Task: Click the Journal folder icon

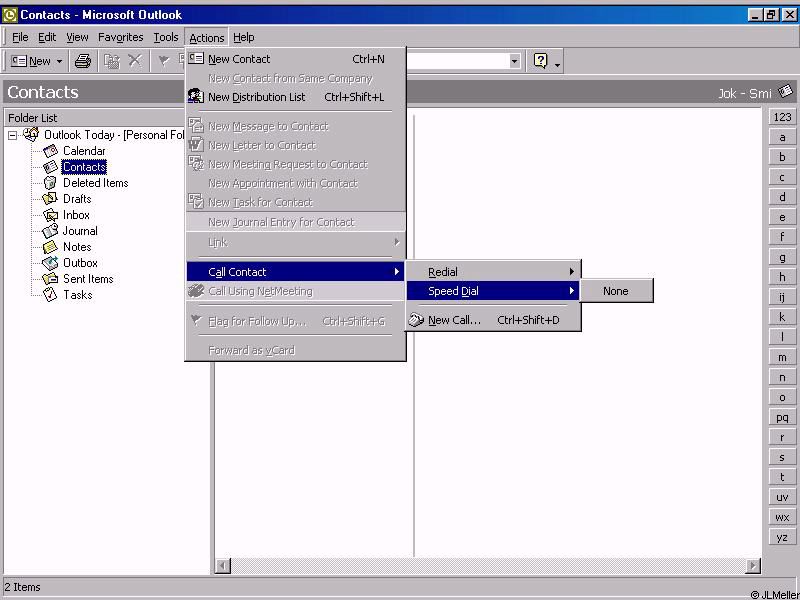Action: pyautogui.click(x=51, y=231)
